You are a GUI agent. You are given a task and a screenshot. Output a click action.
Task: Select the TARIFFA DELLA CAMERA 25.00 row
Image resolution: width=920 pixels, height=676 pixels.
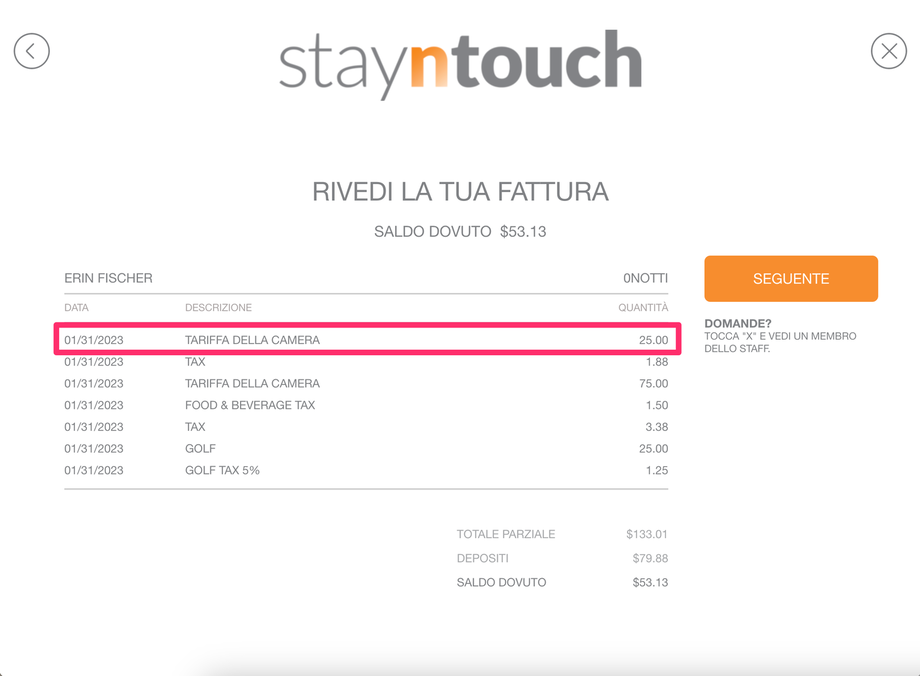366,340
